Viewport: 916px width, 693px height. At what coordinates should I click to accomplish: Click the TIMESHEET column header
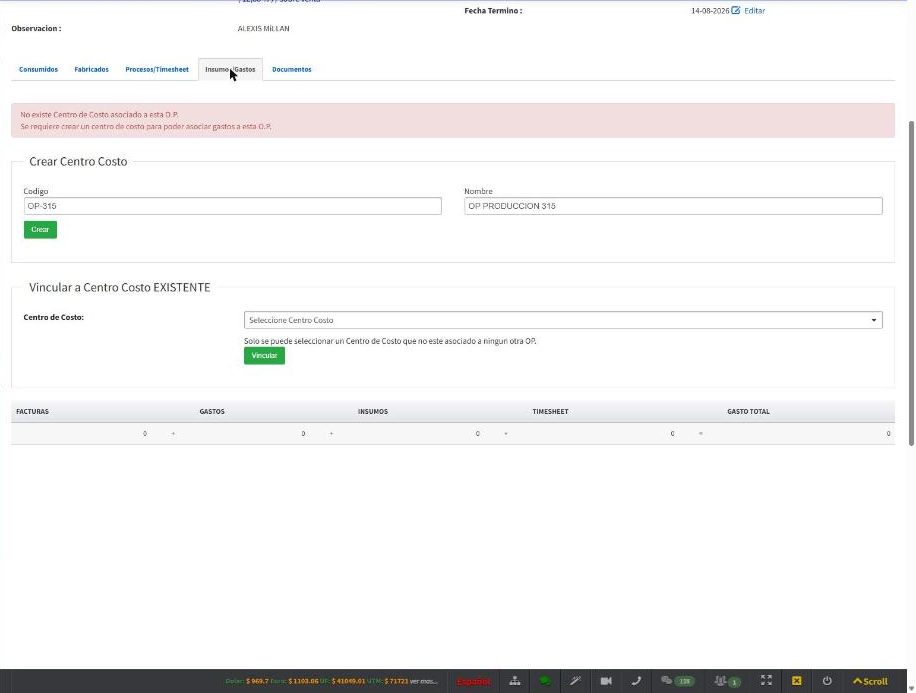pyautogui.click(x=550, y=412)
